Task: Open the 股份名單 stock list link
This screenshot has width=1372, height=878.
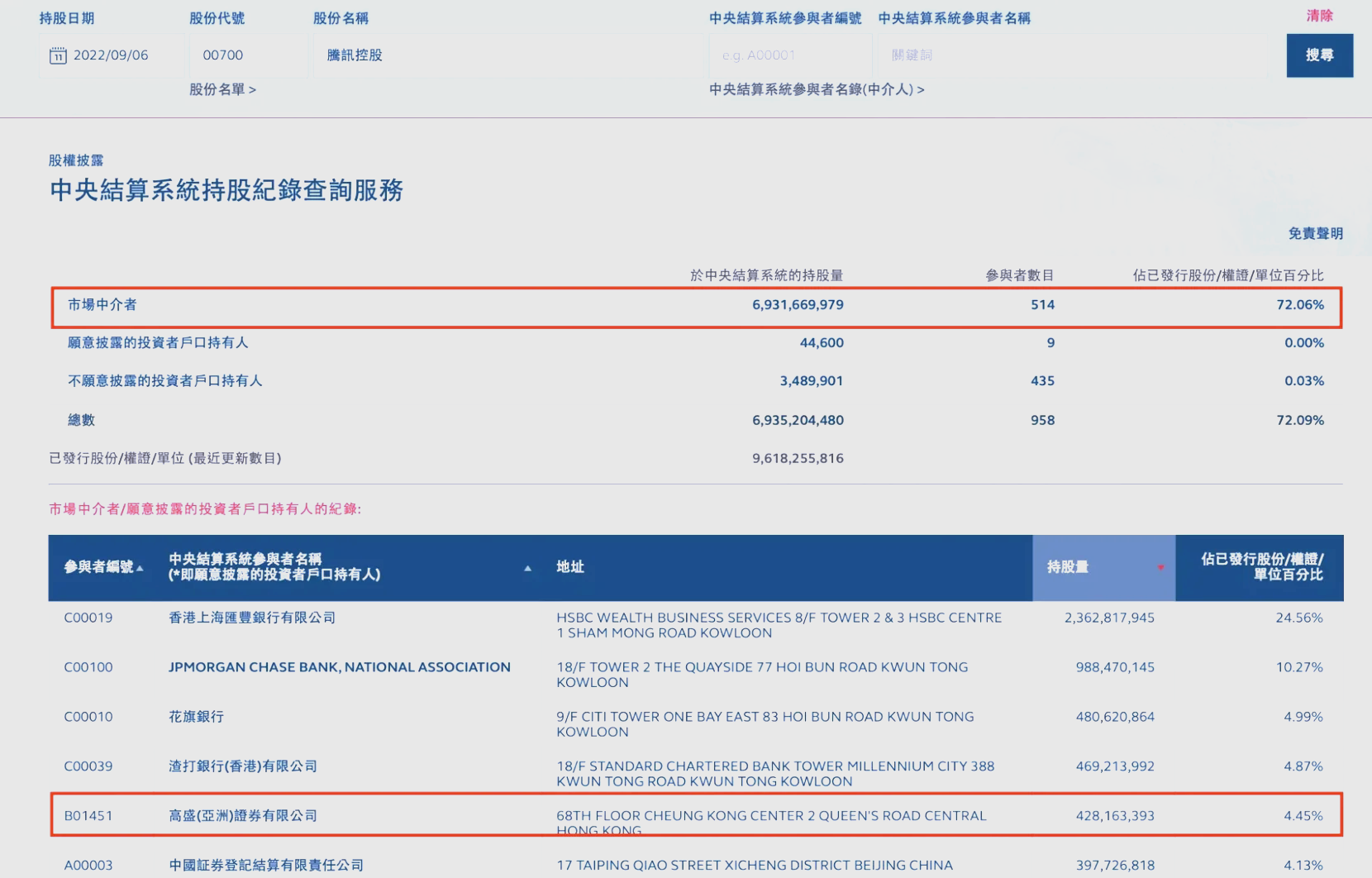Action: coord(222,89)
